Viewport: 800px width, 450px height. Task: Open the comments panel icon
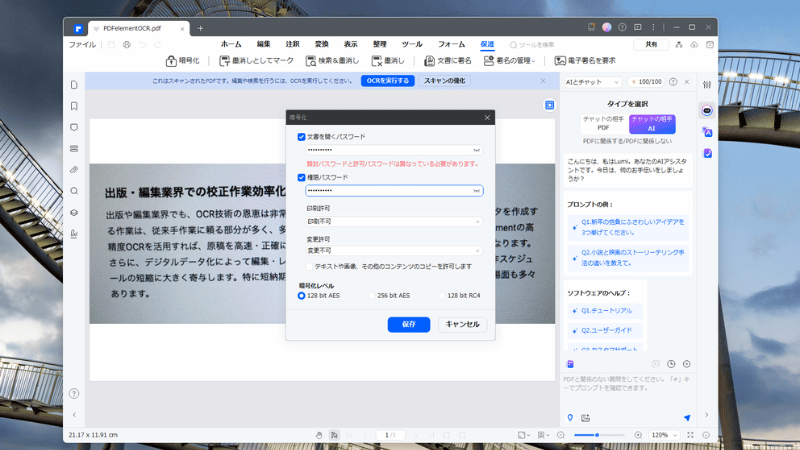pyautogui.click(x=74, y=127)
